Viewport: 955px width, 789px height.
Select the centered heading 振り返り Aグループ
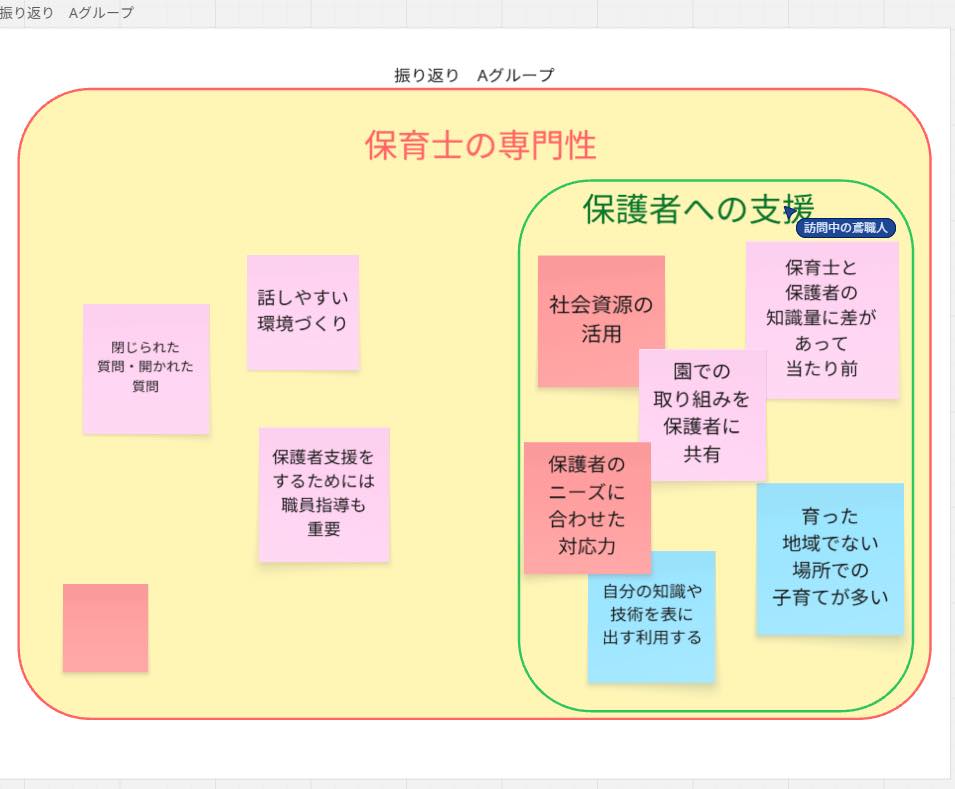click(474, 75)
